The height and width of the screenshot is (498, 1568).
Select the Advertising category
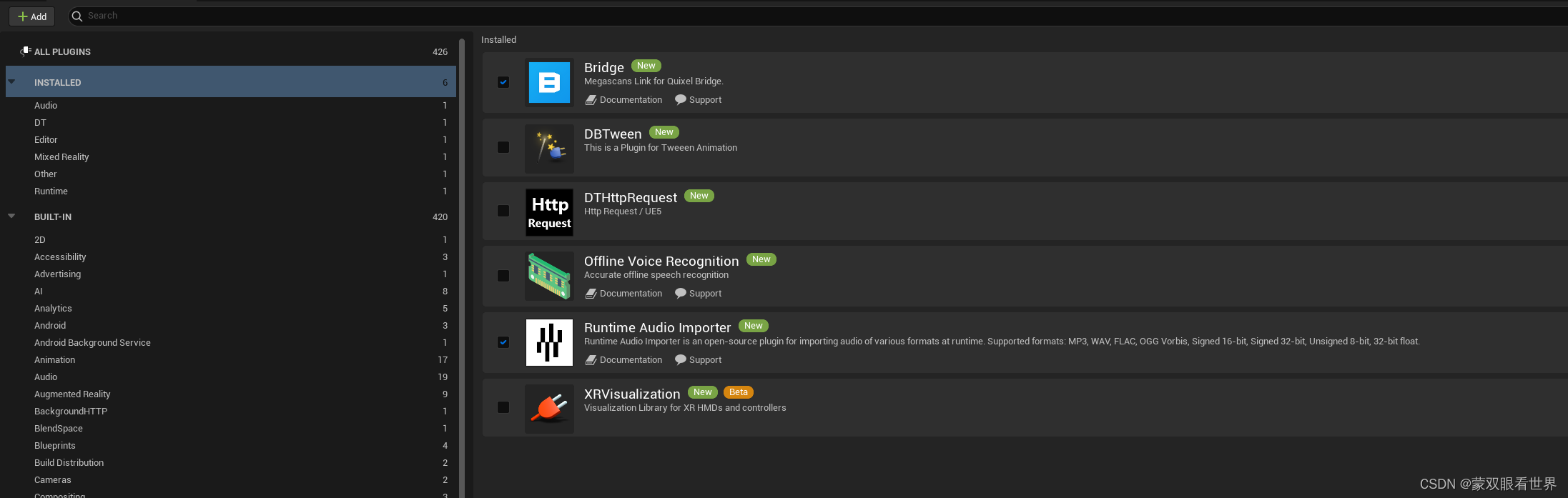click(231, 274)
